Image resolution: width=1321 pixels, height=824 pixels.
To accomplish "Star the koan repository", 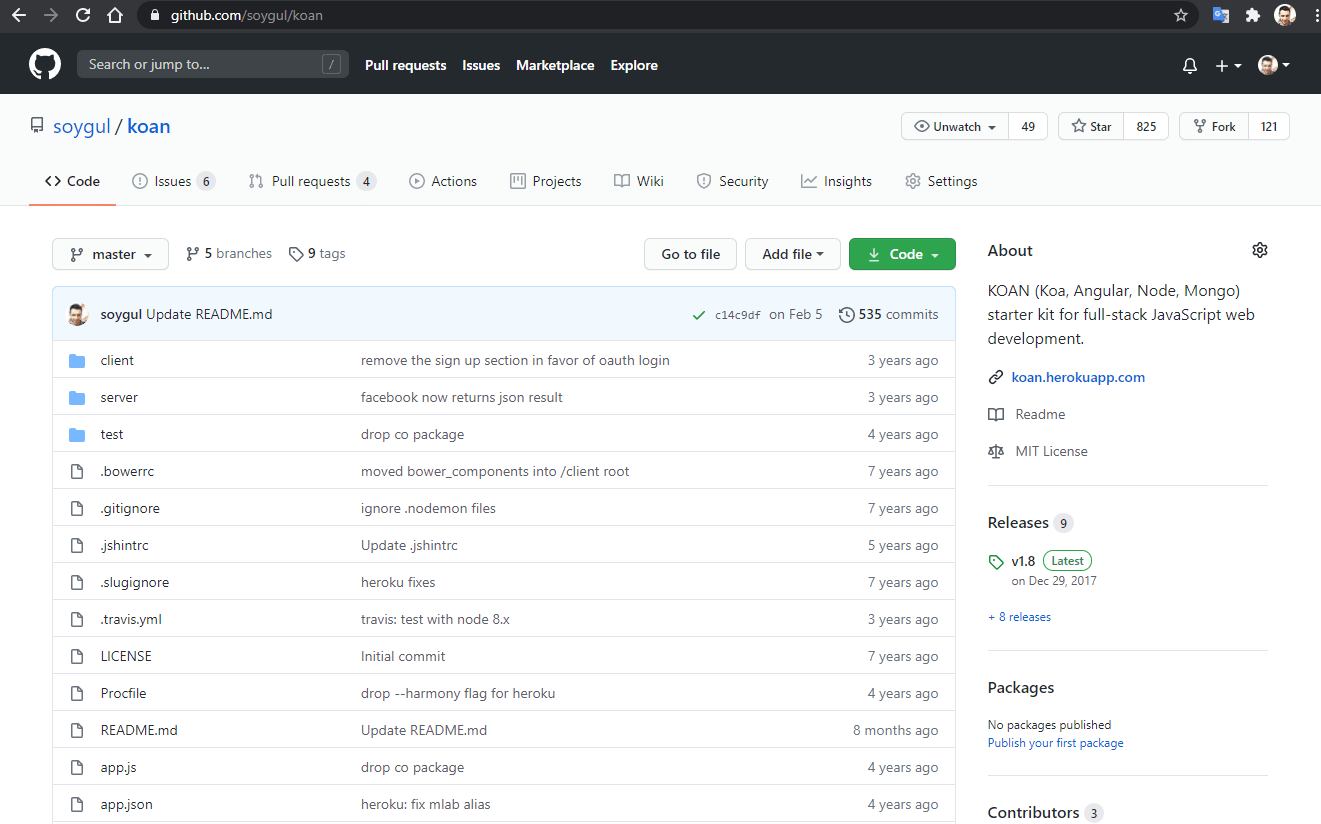I will pos(1091,126).
